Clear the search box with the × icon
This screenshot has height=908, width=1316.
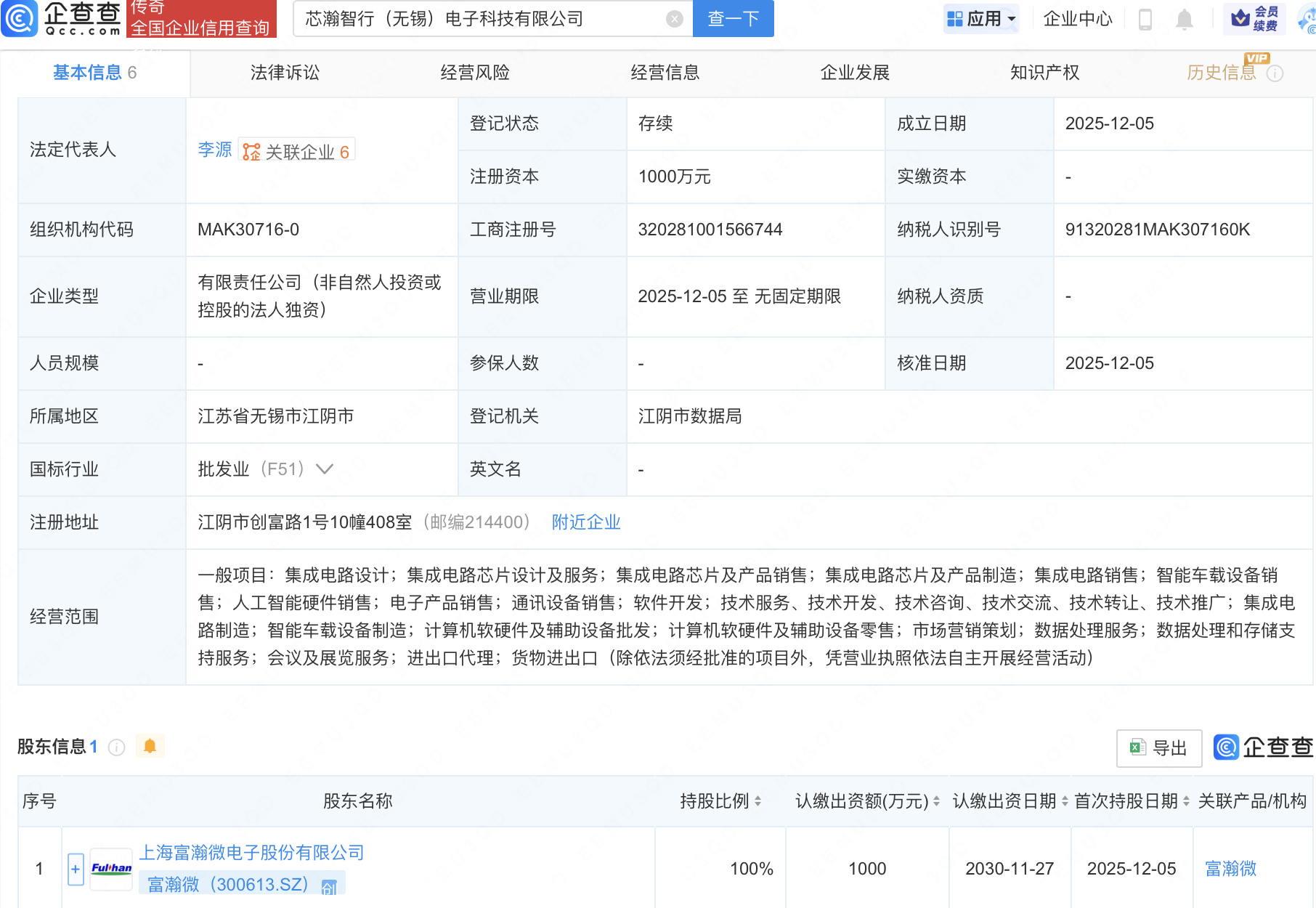coord(674,19)
